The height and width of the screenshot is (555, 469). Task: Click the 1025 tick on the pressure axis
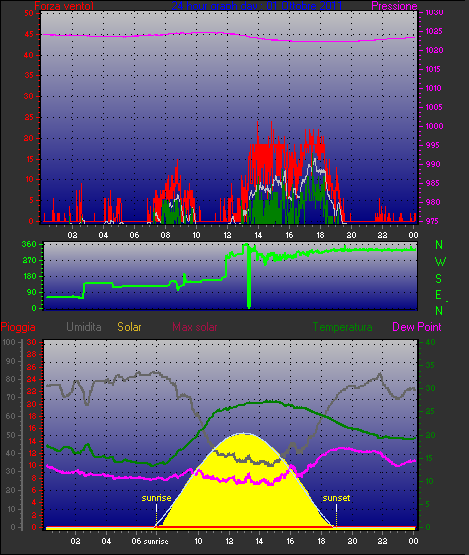pos(434,31)
